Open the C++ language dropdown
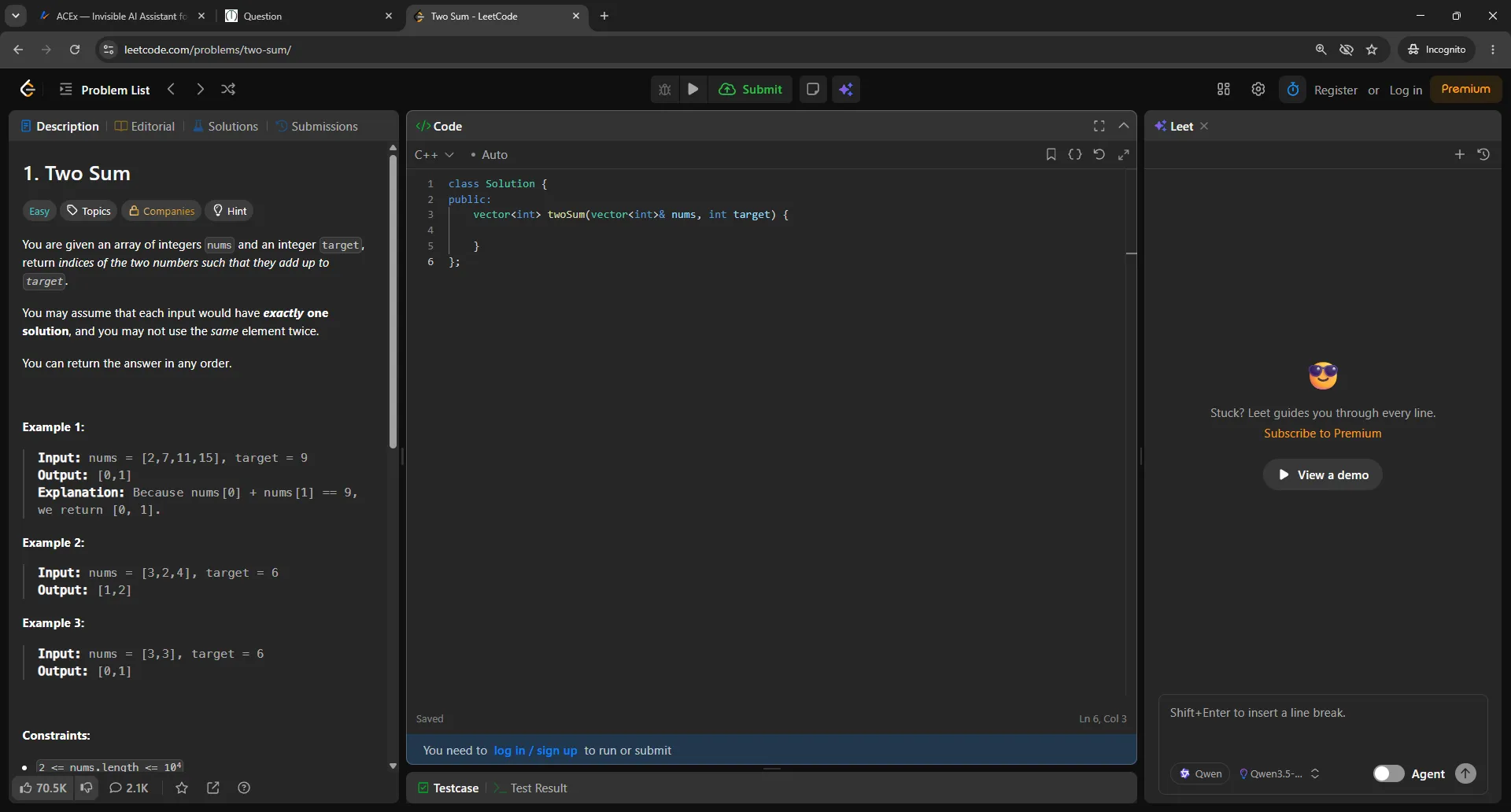The height and width of the screenshot is (812, 1511). click(434, 155)
